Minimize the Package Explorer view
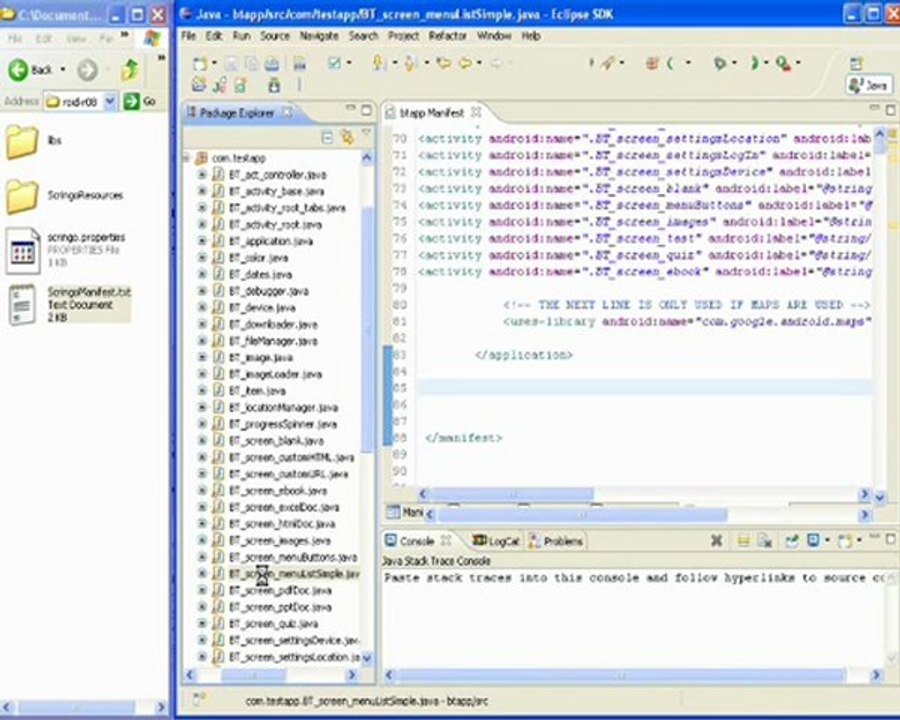Screen dimensions: 900x720 [x=351, y=108]
